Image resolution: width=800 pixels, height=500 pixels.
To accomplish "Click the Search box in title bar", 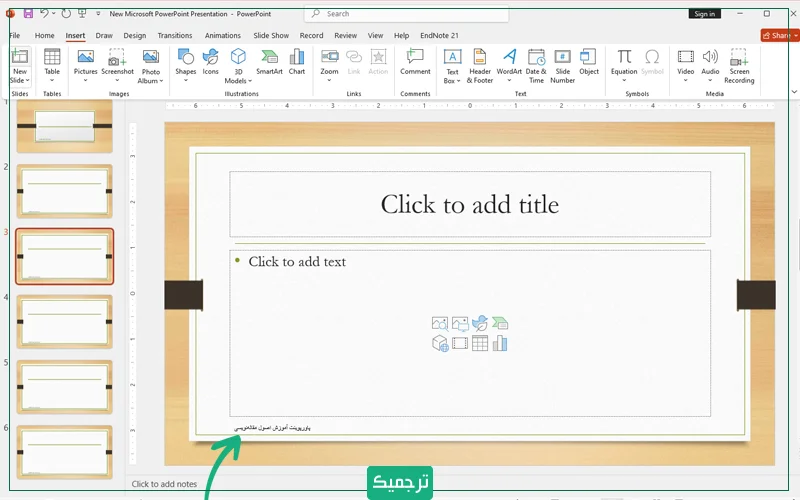I will 407,14.
